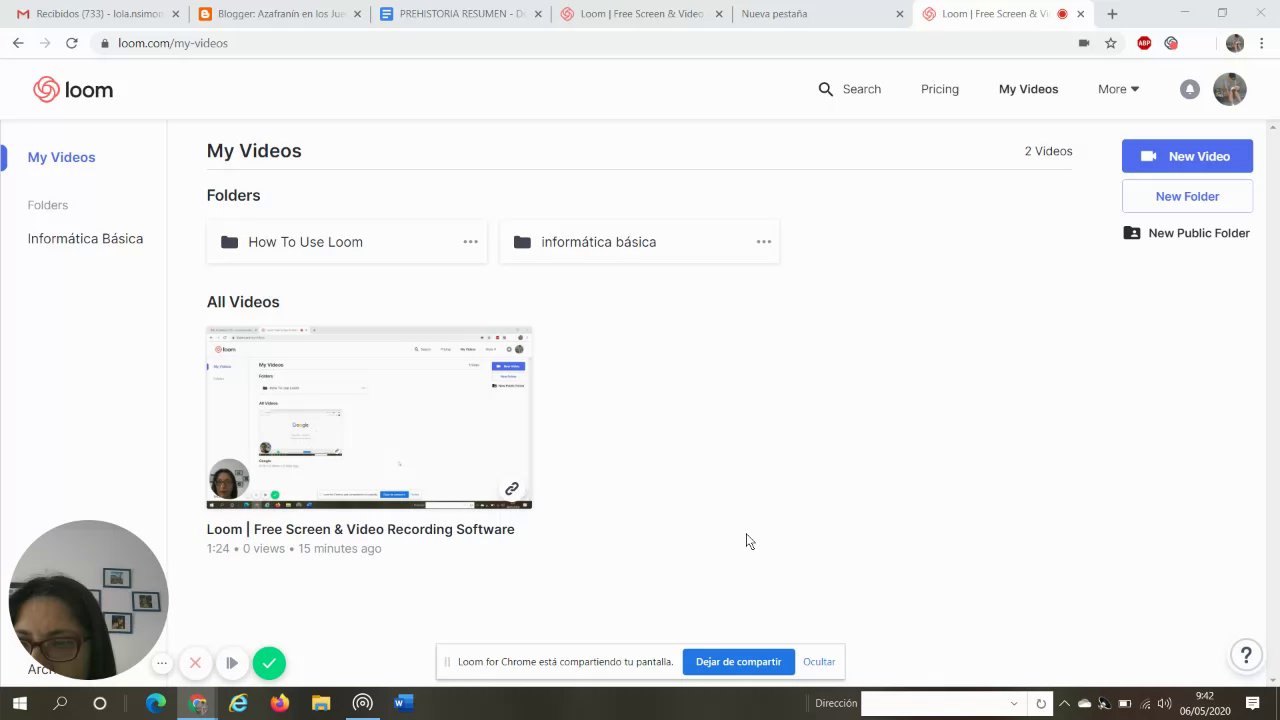
Task: Switch to the Gmail Recibidos tab
Action: point(95,14)
